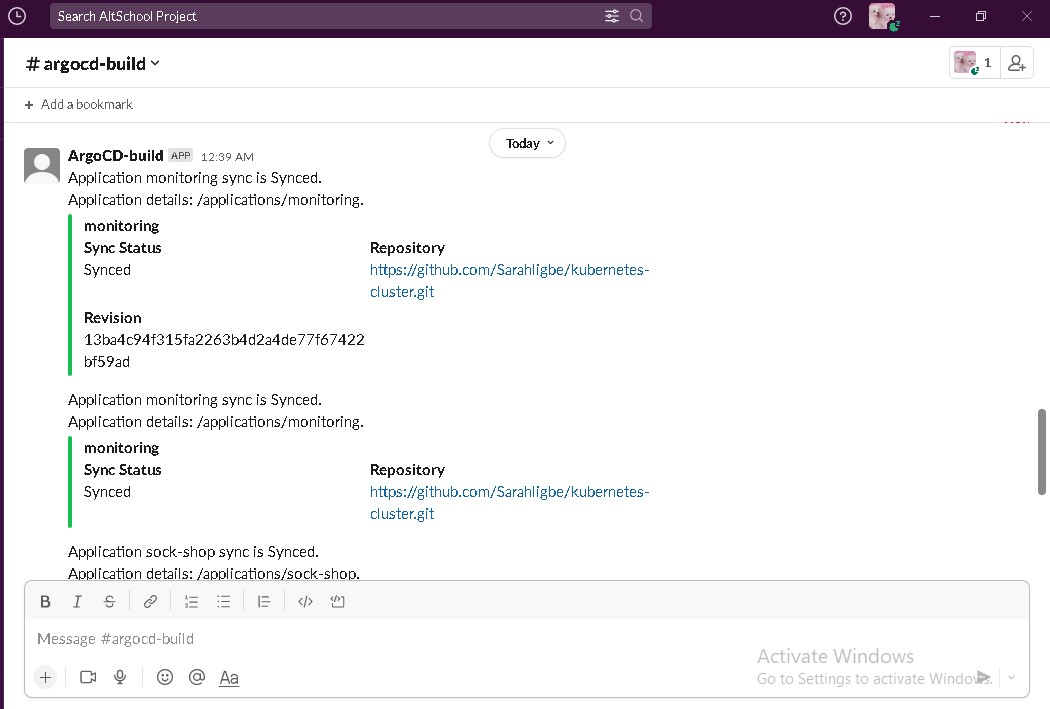Open send options dropdown arrow
This screenshot has width=1050, height=709.
[1012, 678]
